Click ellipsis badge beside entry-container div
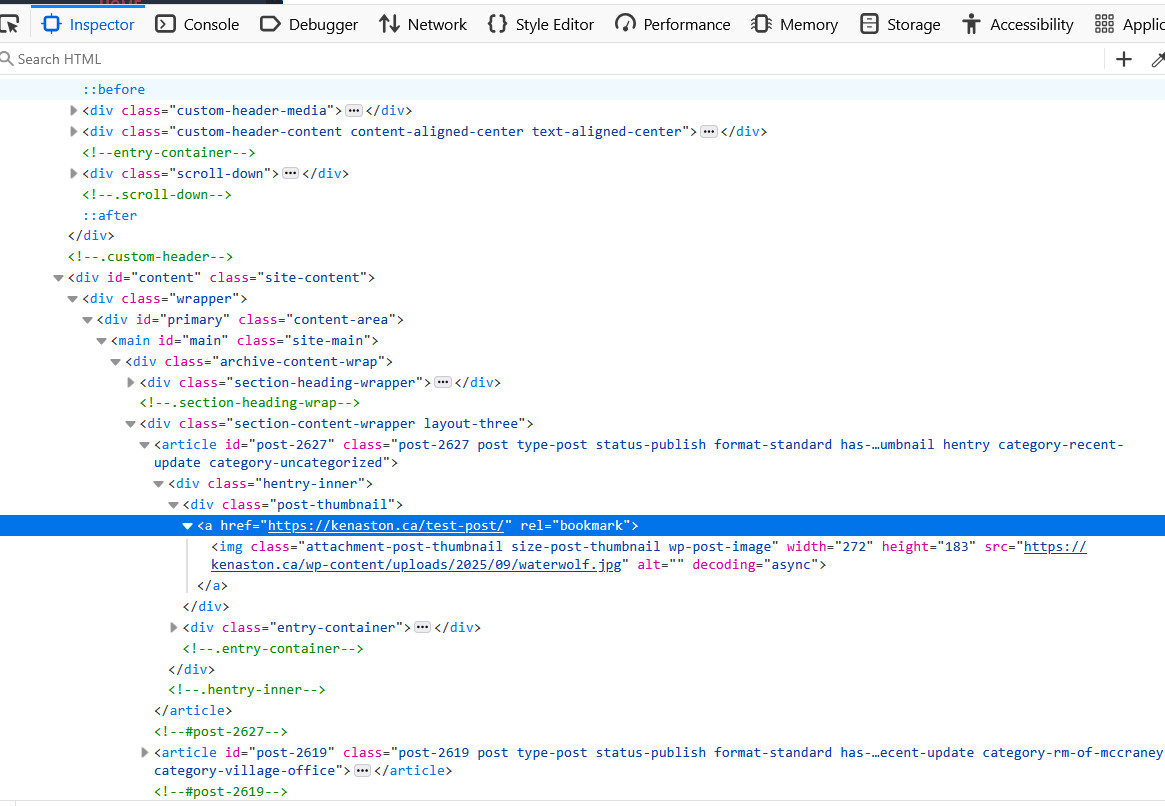The image size is (1165, 806). click(422, 627)
